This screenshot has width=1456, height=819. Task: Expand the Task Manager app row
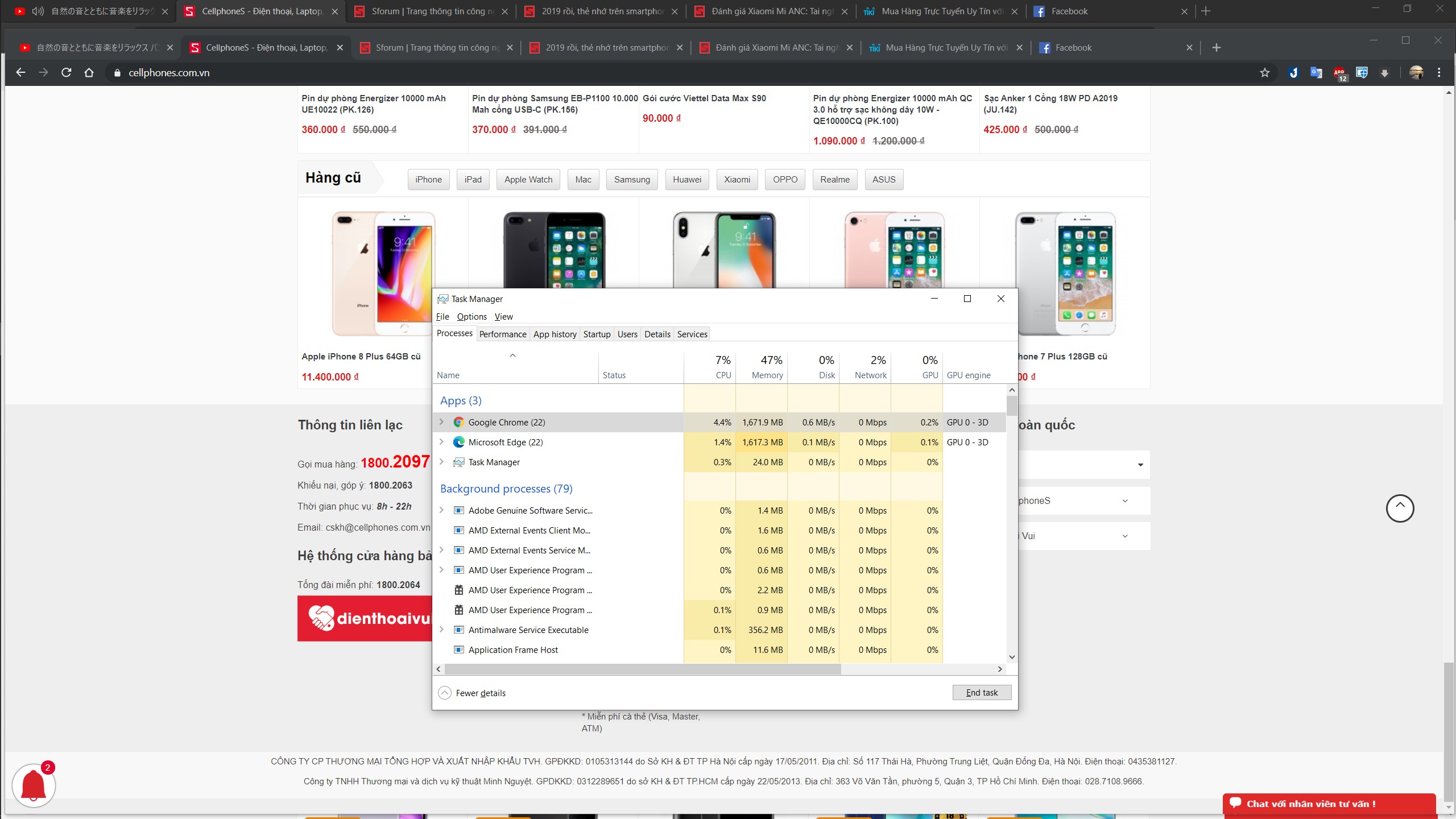[x=441, y=462]
